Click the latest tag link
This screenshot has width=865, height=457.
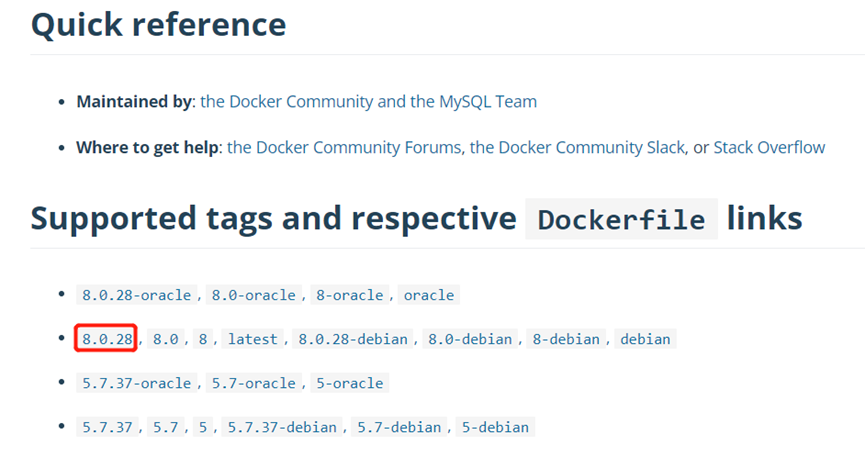253,339
